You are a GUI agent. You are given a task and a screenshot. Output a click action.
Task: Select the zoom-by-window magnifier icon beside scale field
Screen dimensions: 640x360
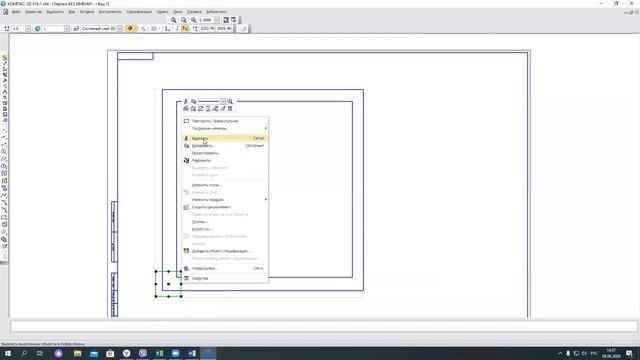coord(193,20)
